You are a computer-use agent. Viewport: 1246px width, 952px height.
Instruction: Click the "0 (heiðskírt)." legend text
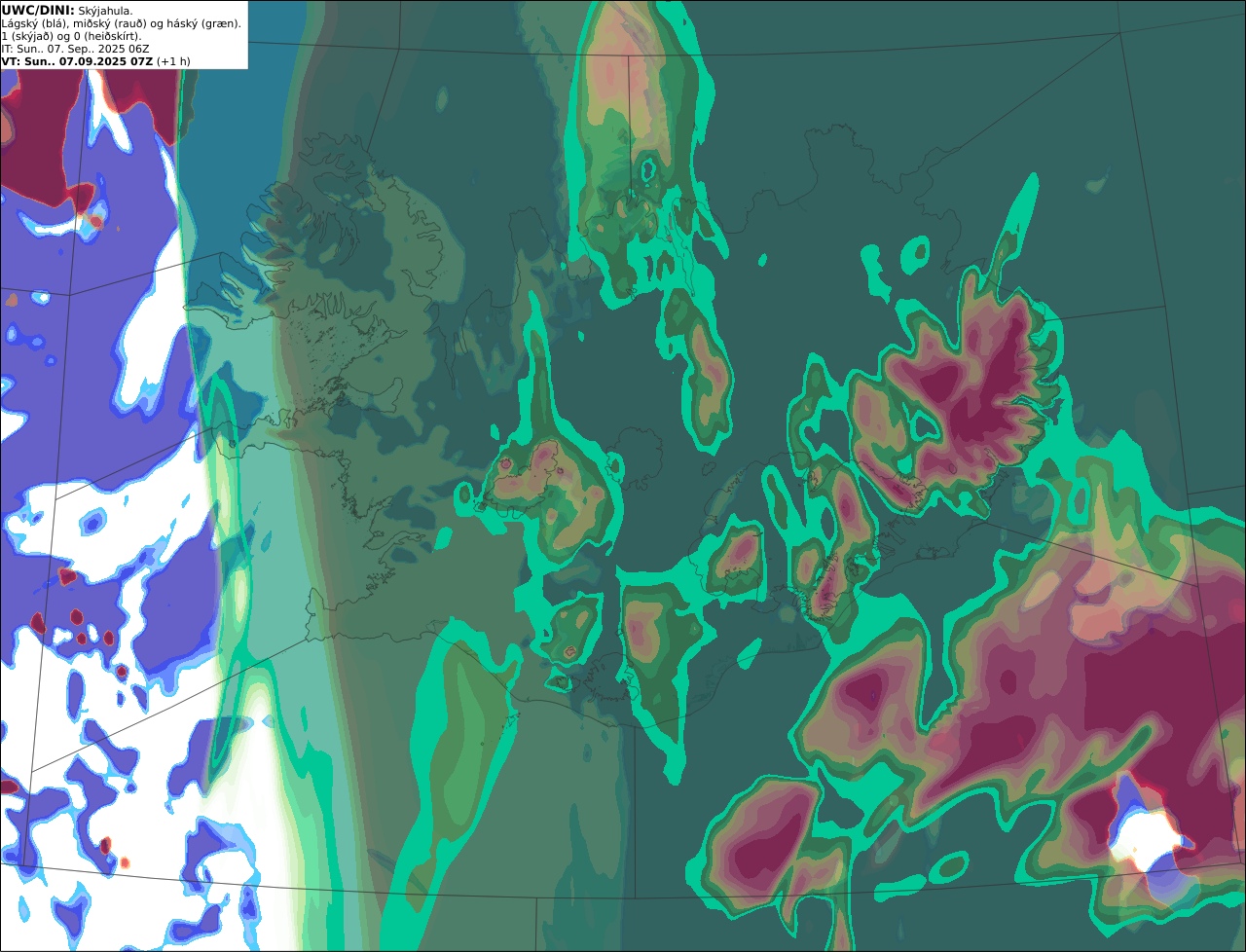point(107,36)
